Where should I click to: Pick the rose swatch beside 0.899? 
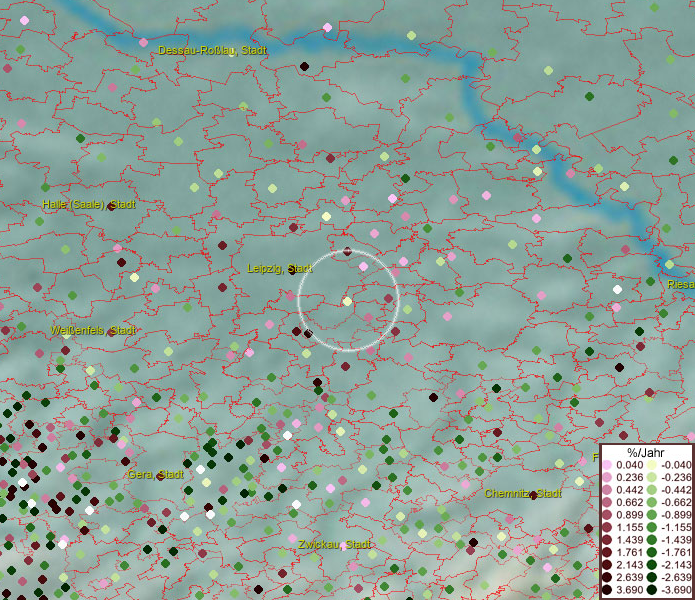[x=607, y=515]
